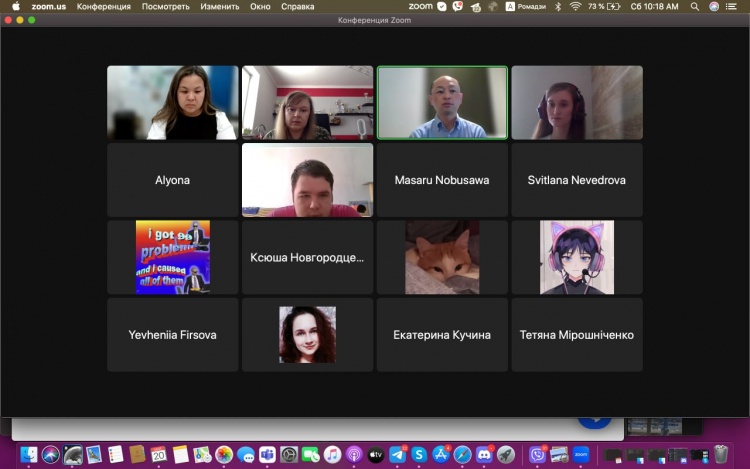The height and width of the screenshot is (469, 750).
Task: Open the Trash in the Dock
Action: click(721, 455)
